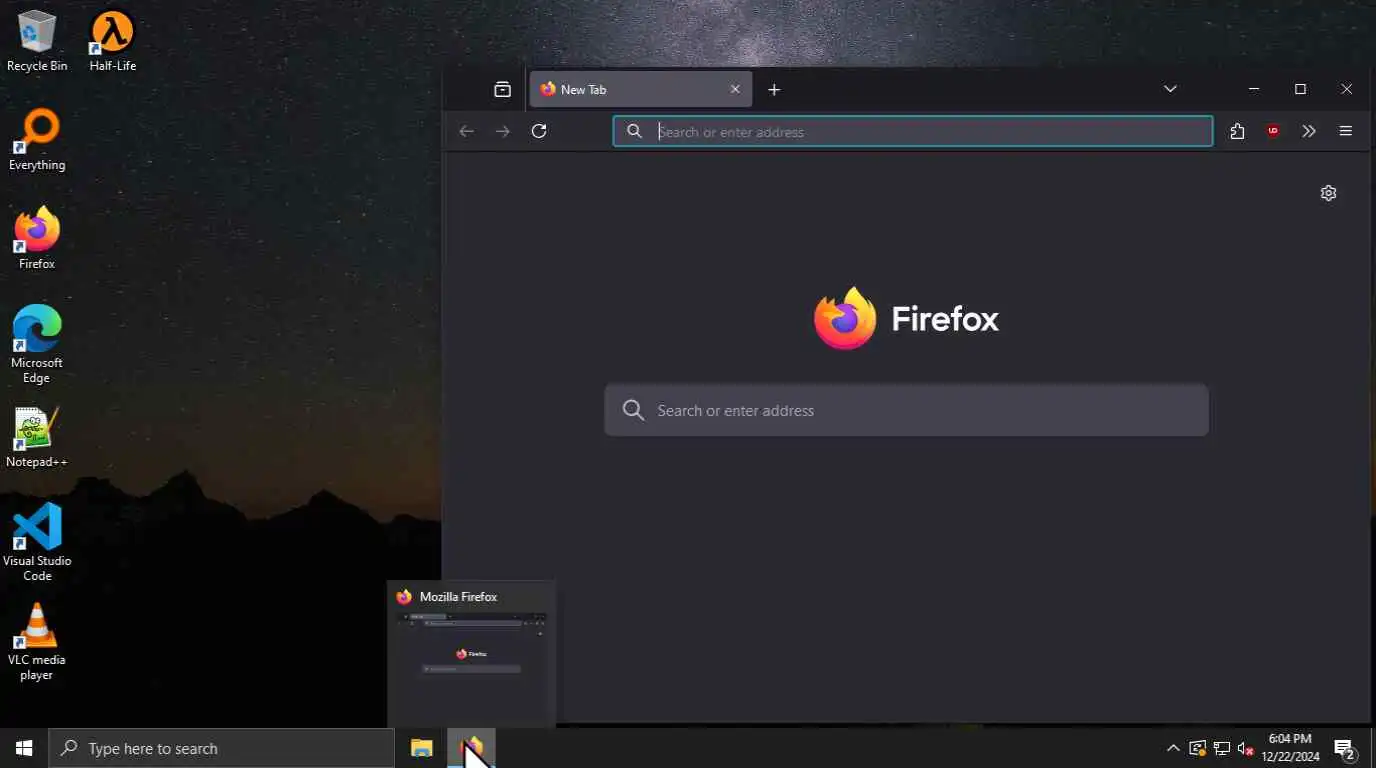This screenshot has height=768, width=1376.
Task: Select the Mozilla Firefox taskbar preview thumbnail
Action: (x=471, y=654)
